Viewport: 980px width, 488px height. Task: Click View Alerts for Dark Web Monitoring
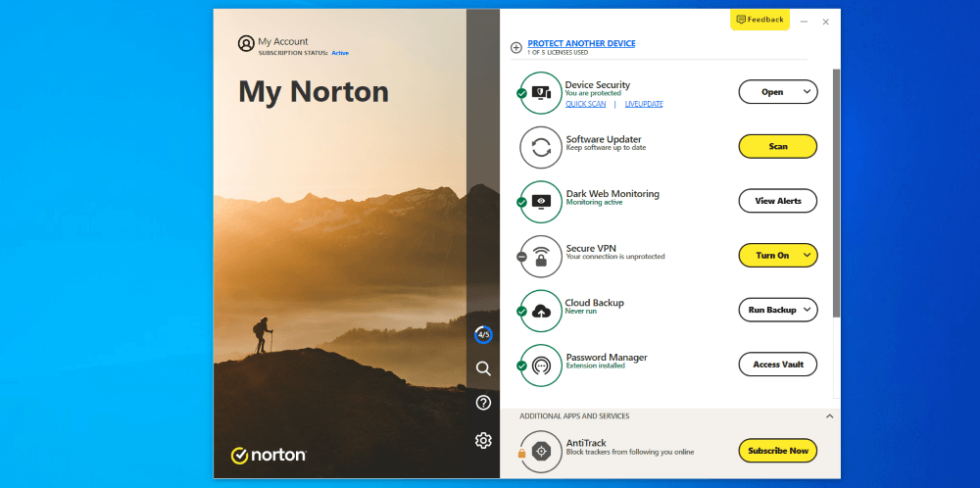pos(778,201)
